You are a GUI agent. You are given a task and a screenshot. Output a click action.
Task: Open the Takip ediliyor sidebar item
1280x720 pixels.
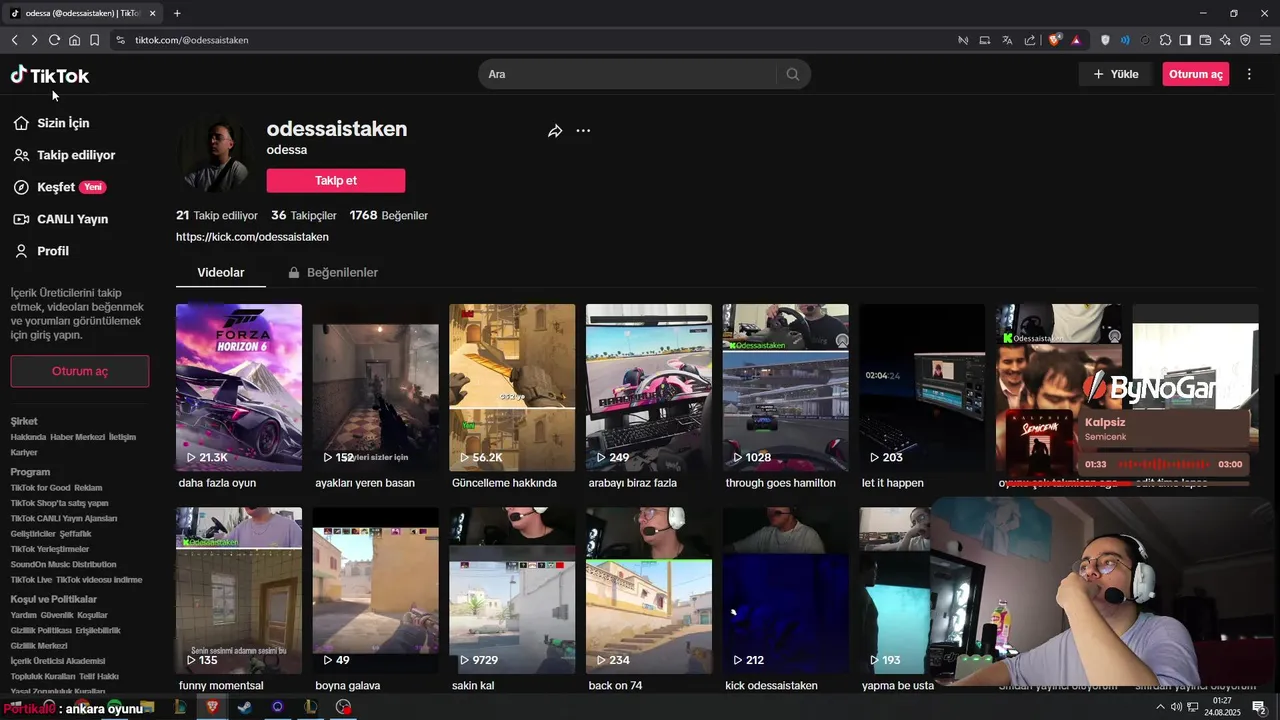[x=65, y=155]
